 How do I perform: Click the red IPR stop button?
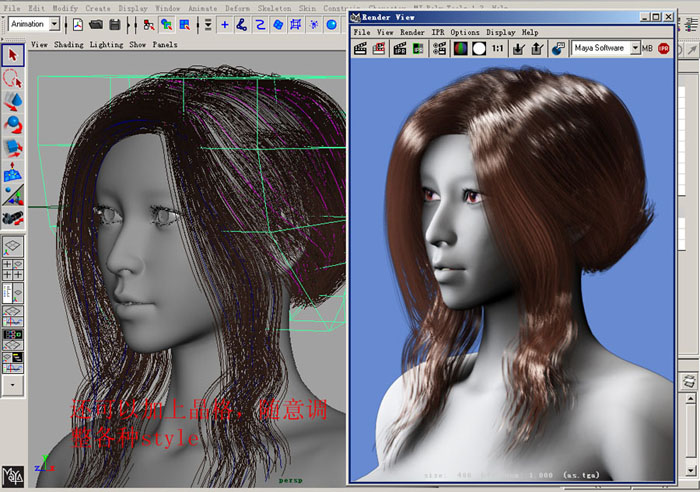(x=664, y=48)
